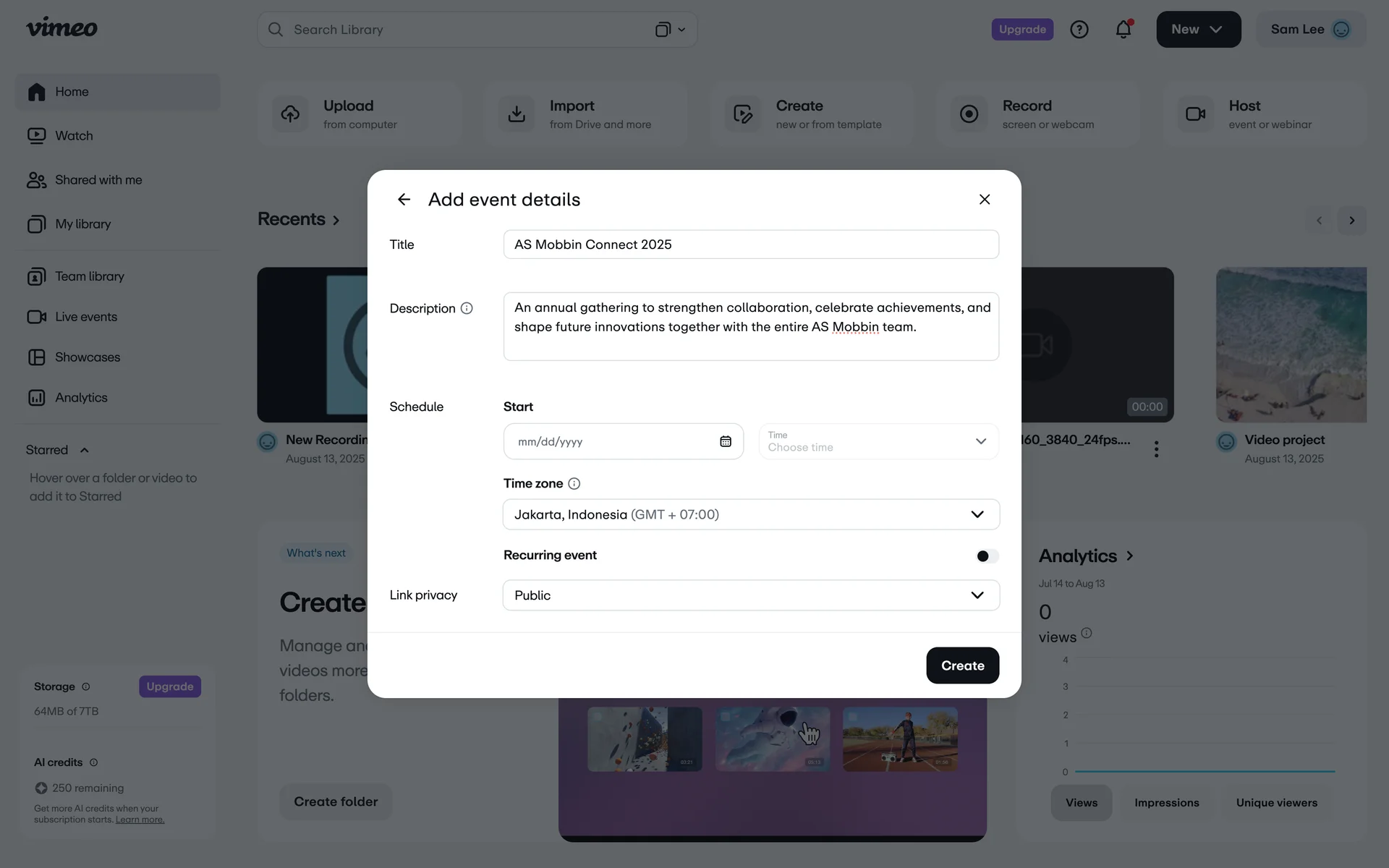Enable the Recurring event toggle
1389x868 pixels.
(987, 556)
